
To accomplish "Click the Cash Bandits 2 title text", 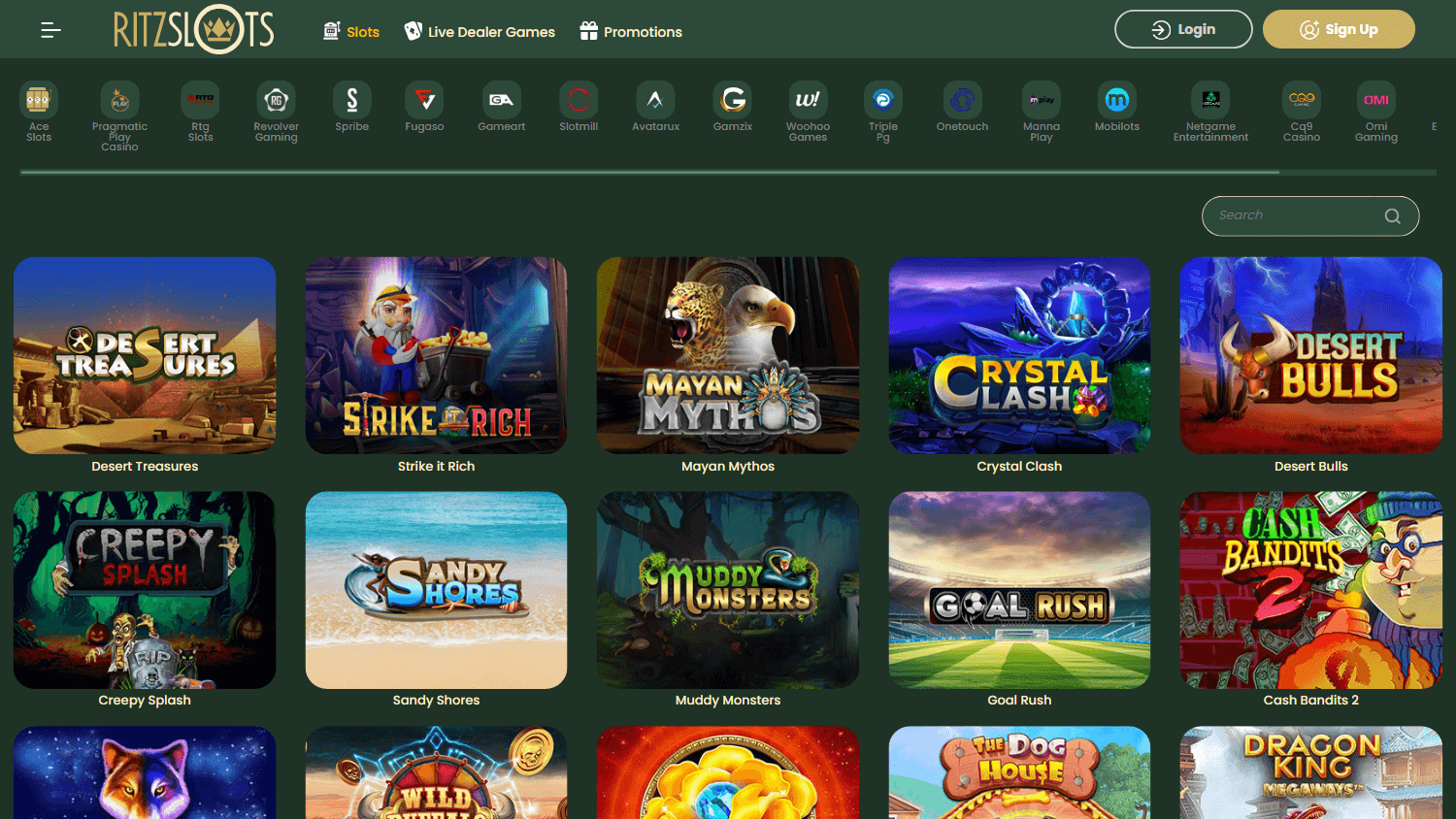I will point(1311,701).
